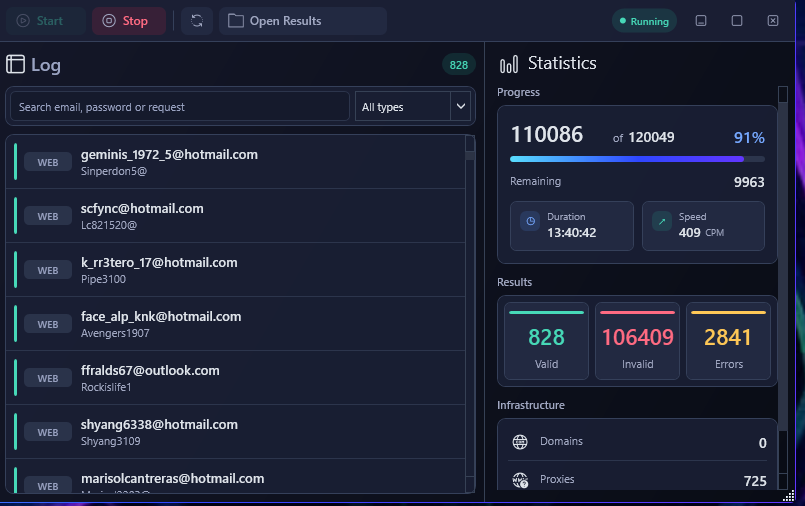Image resolution: width=805 pixels, height=506 pixels.
Task: Click the Domains count 0
Action: click(x=762, y=443)
